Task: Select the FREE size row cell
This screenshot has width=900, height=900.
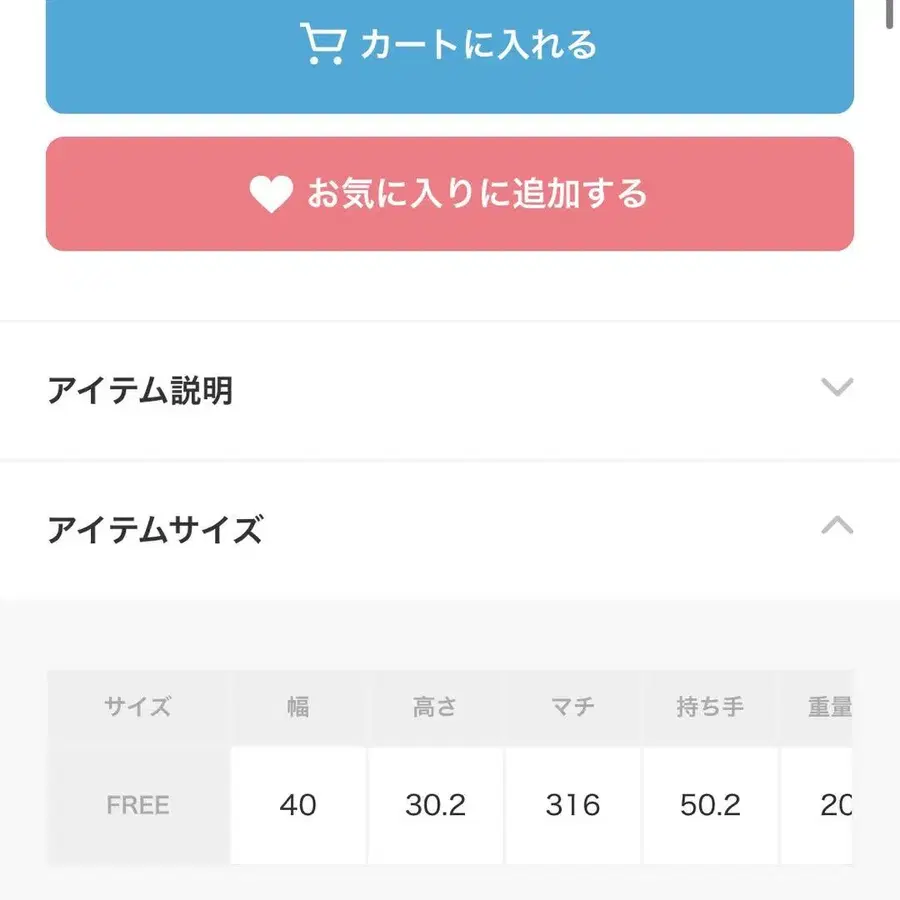Action: click(x=138, y=805)
